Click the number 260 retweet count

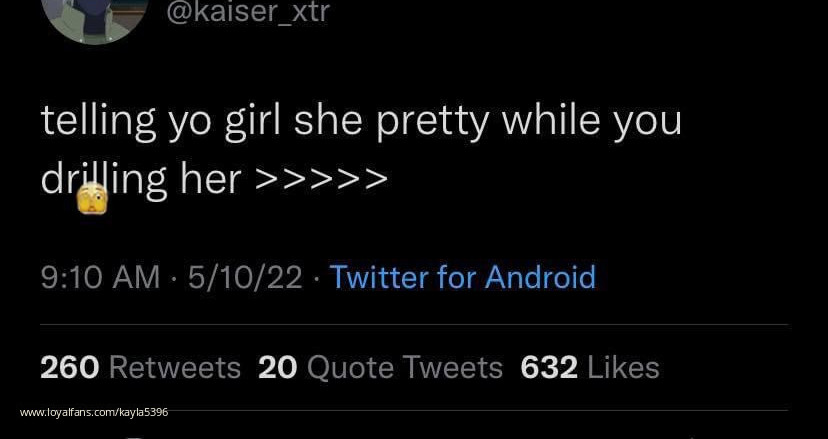(x=69, y=367)
